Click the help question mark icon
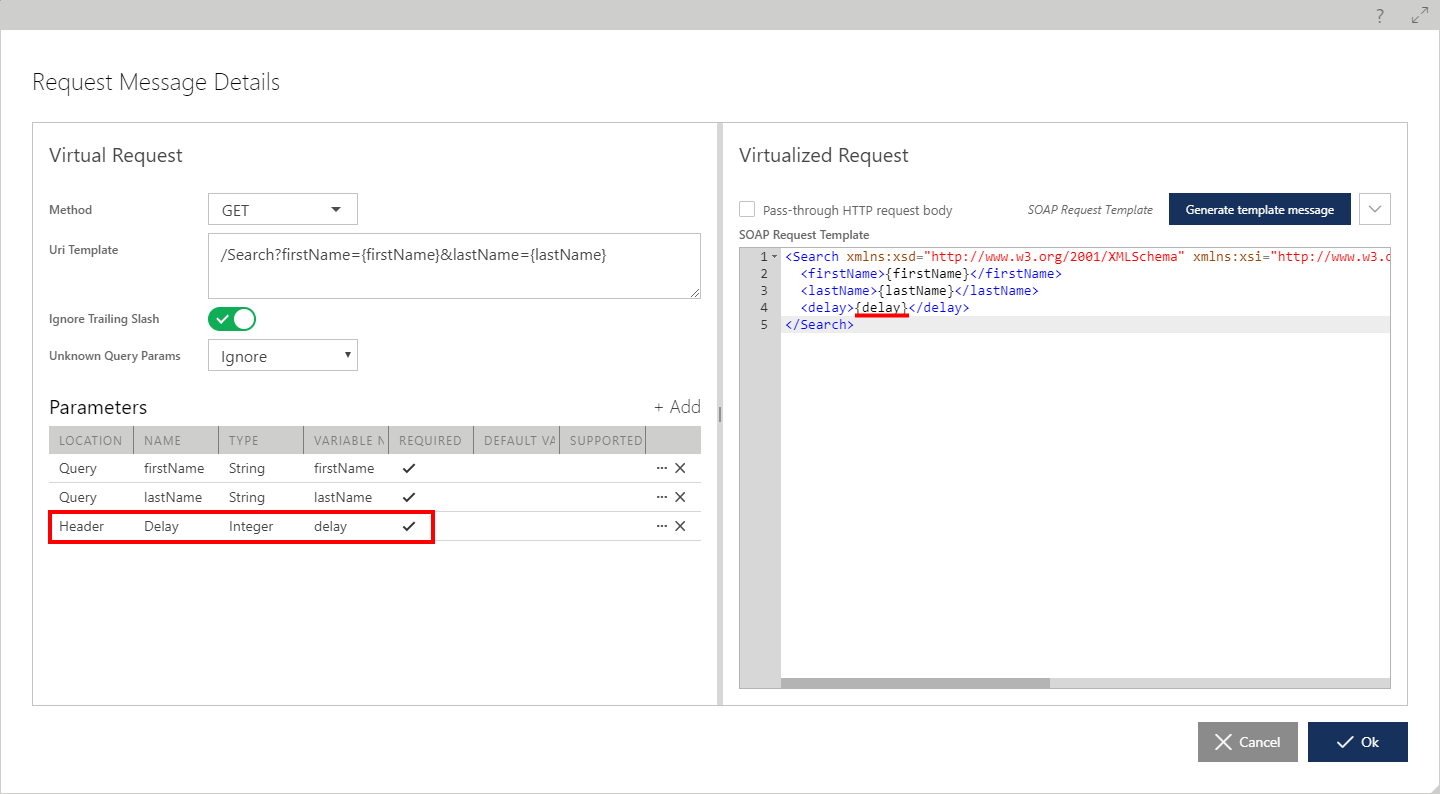 [x=1380, y=16]
